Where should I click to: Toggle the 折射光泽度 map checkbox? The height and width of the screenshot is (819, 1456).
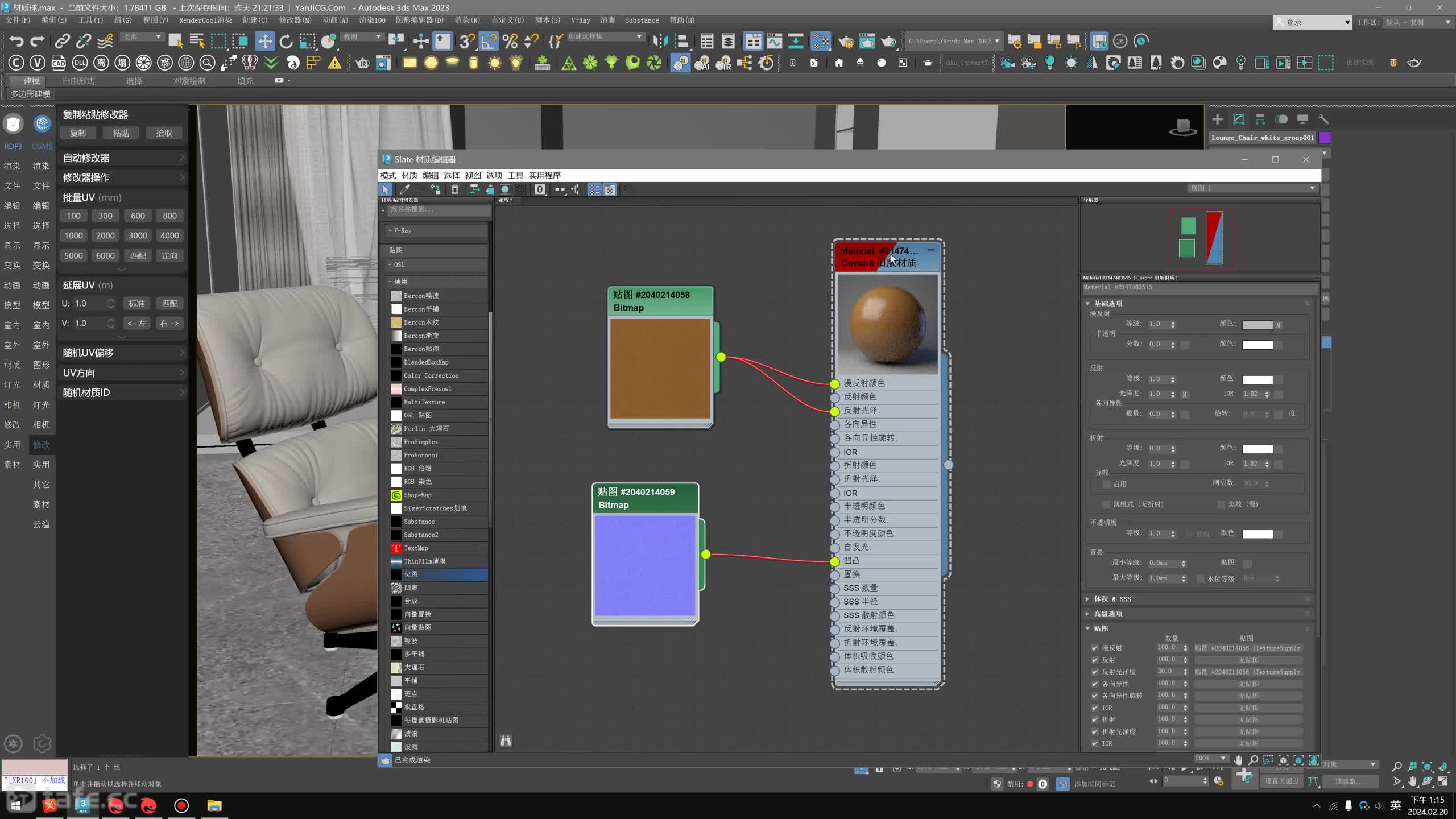click(1095, 731)
